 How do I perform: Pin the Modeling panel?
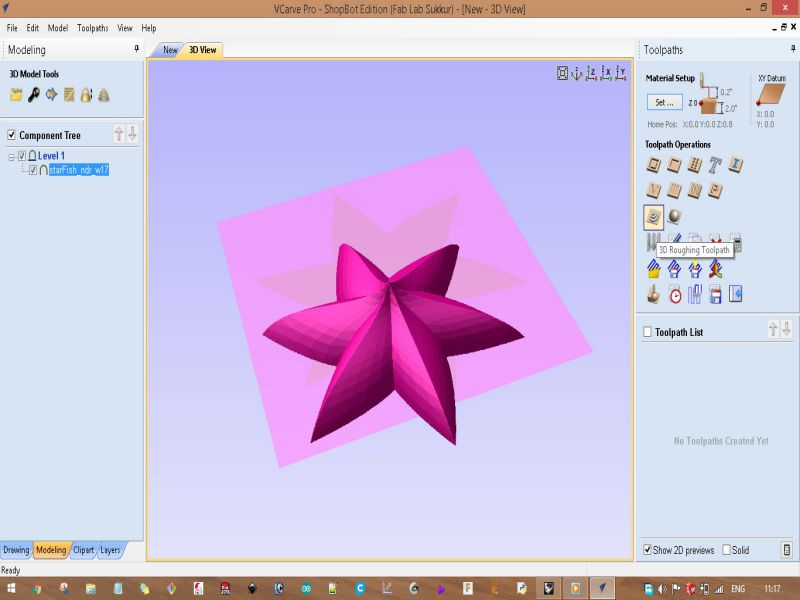pos(136,48)
